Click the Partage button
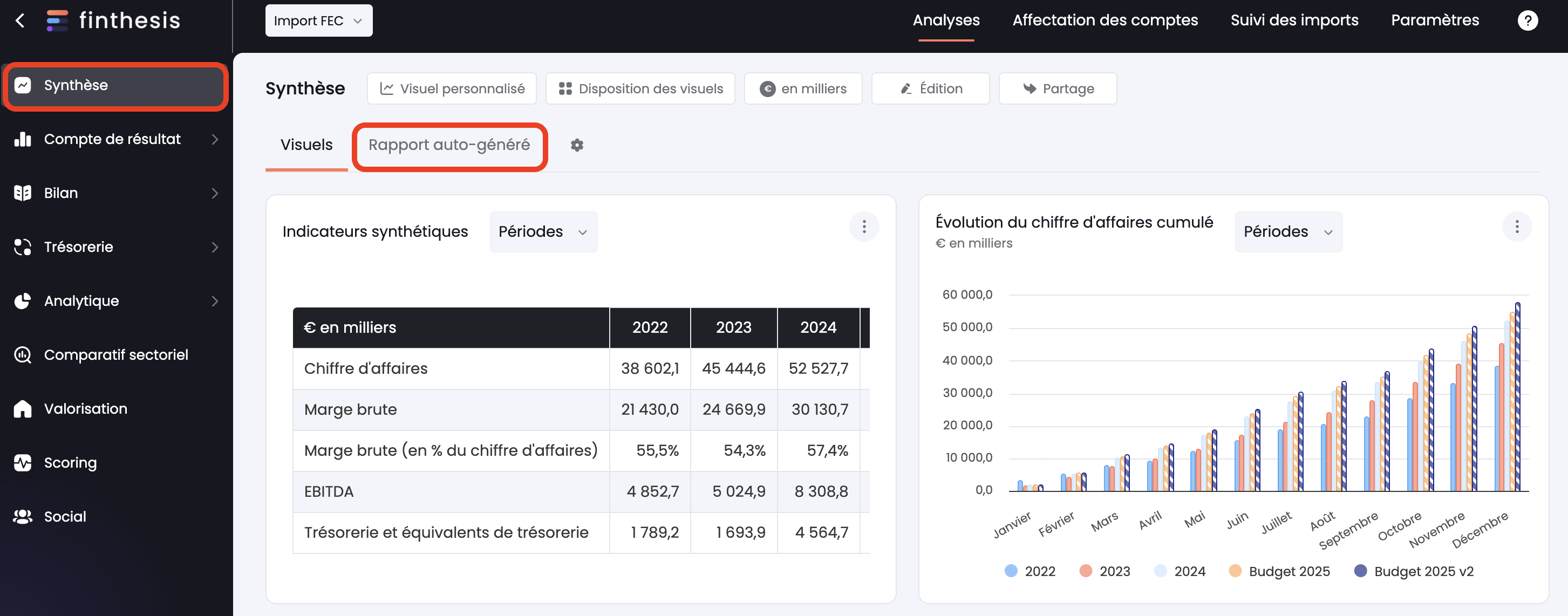The height and width of the screenshot is (616, 1568). click(x=1058, y=89)
